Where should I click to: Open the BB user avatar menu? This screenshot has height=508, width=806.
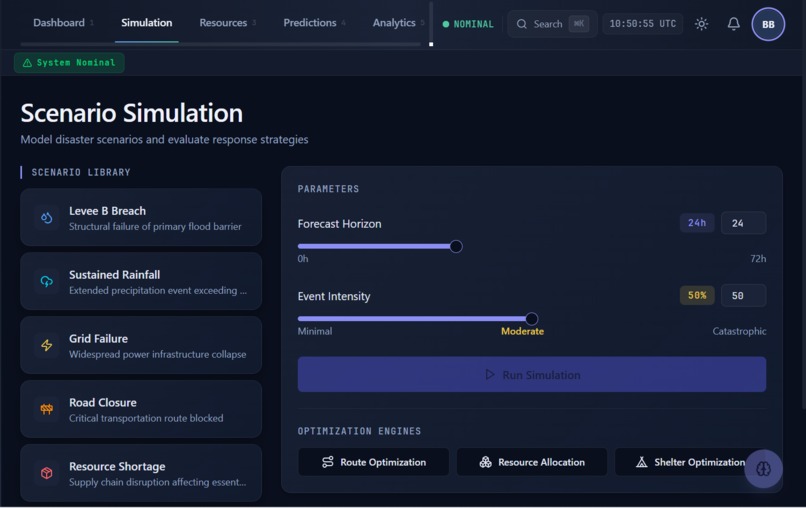[768, 24]
